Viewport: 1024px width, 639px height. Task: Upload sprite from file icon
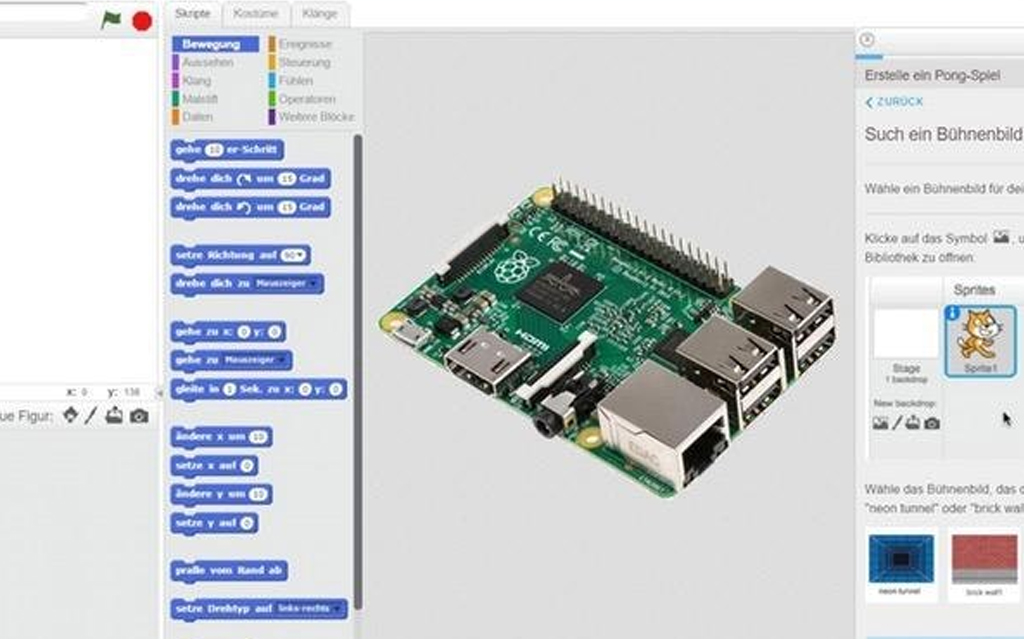click(114, 416)
